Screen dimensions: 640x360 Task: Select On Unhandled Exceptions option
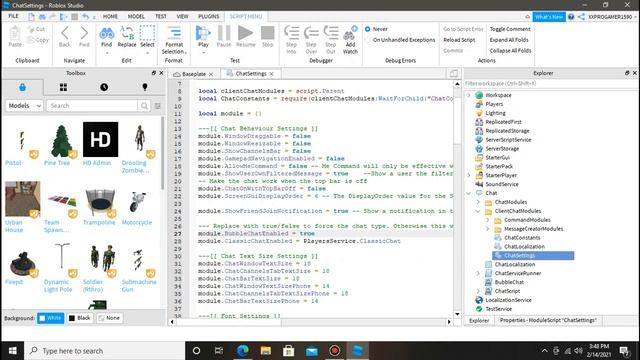[368, 40]
